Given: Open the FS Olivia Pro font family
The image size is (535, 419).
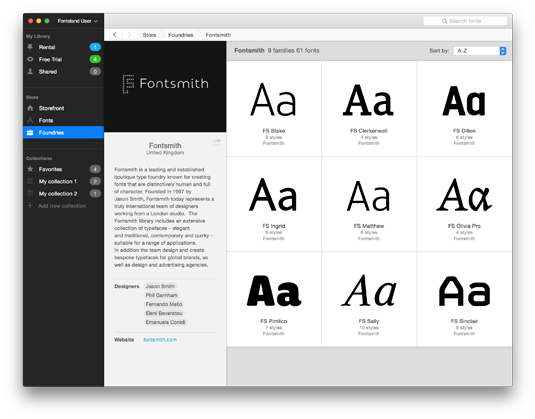Looking at the screenshot, I should (464, 204).
